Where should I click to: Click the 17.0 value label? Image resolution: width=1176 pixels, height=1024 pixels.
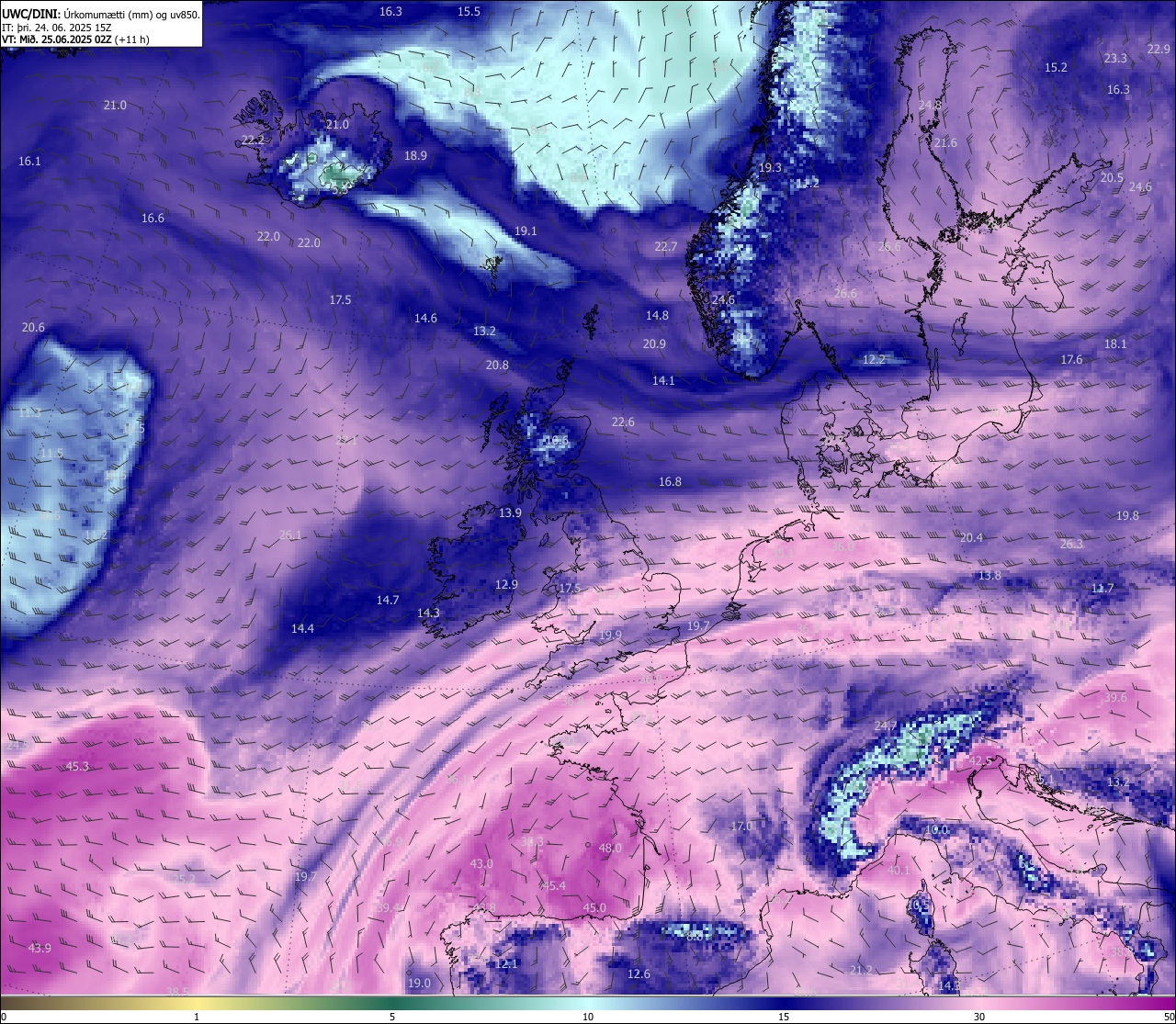741,826
